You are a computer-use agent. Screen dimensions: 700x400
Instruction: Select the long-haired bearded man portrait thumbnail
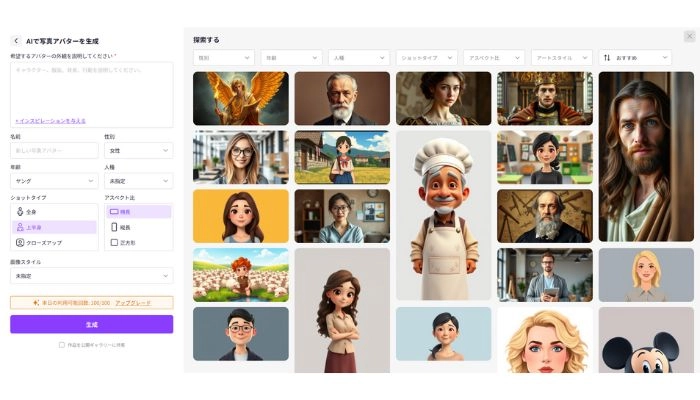point(646,157)
